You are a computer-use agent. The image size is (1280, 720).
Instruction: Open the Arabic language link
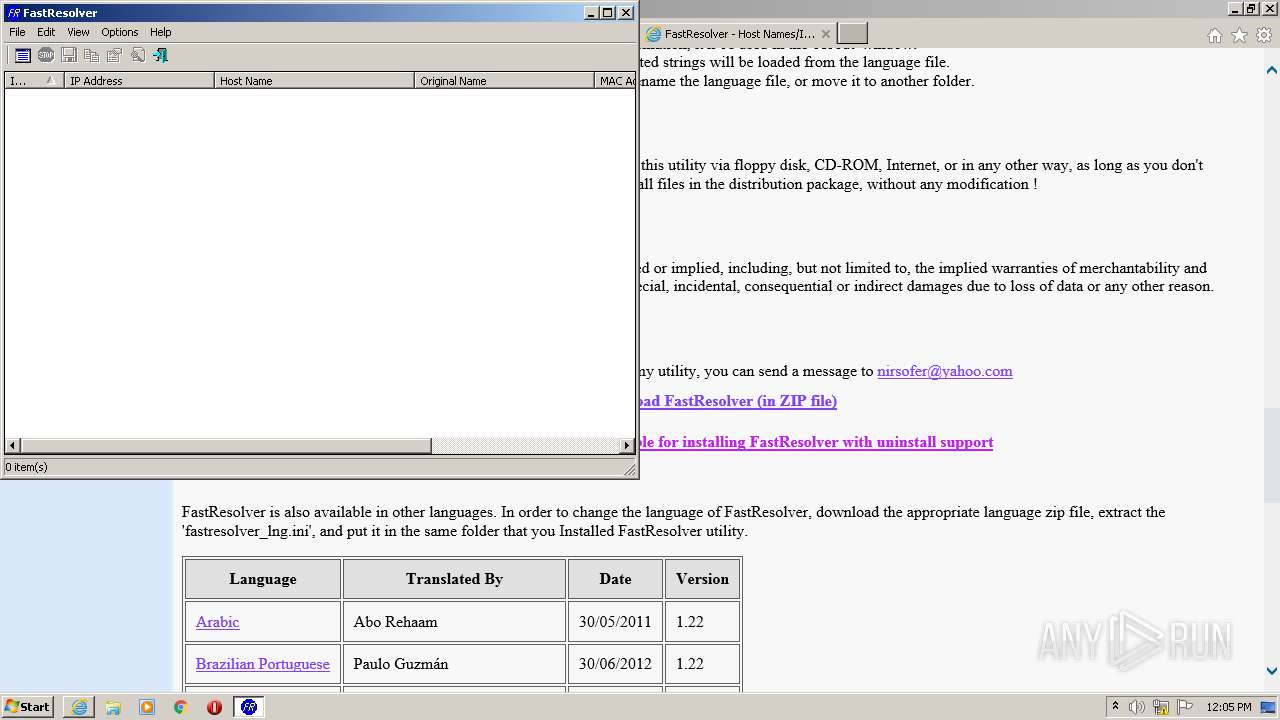point(217,622)
